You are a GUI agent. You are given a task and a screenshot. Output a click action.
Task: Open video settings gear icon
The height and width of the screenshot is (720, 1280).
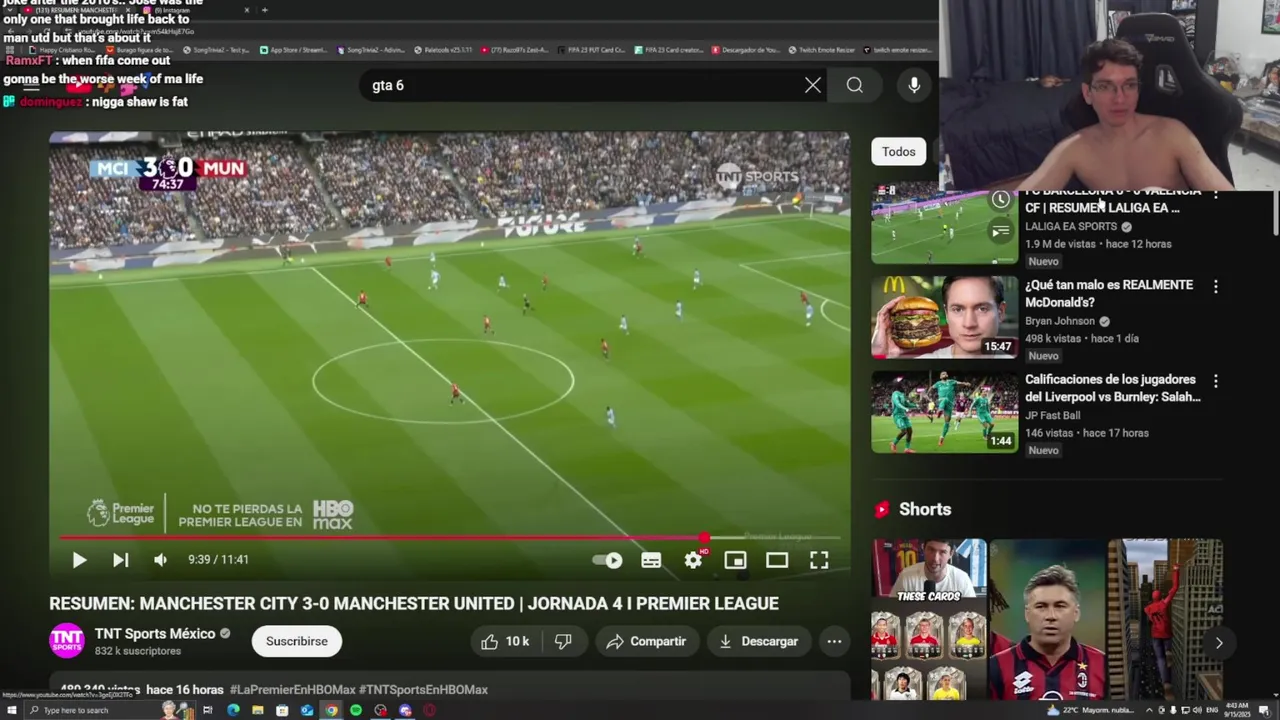click(x=693, y=560)
